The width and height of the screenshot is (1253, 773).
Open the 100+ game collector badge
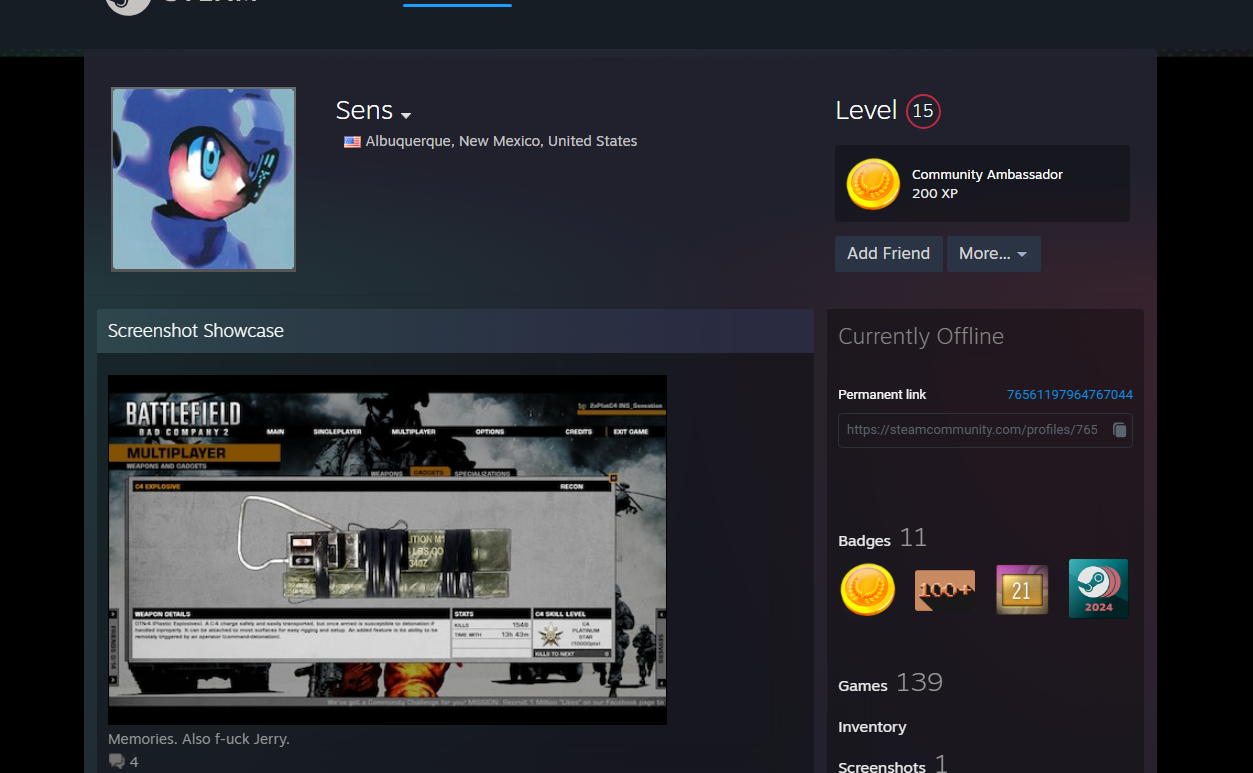[945, 590]
